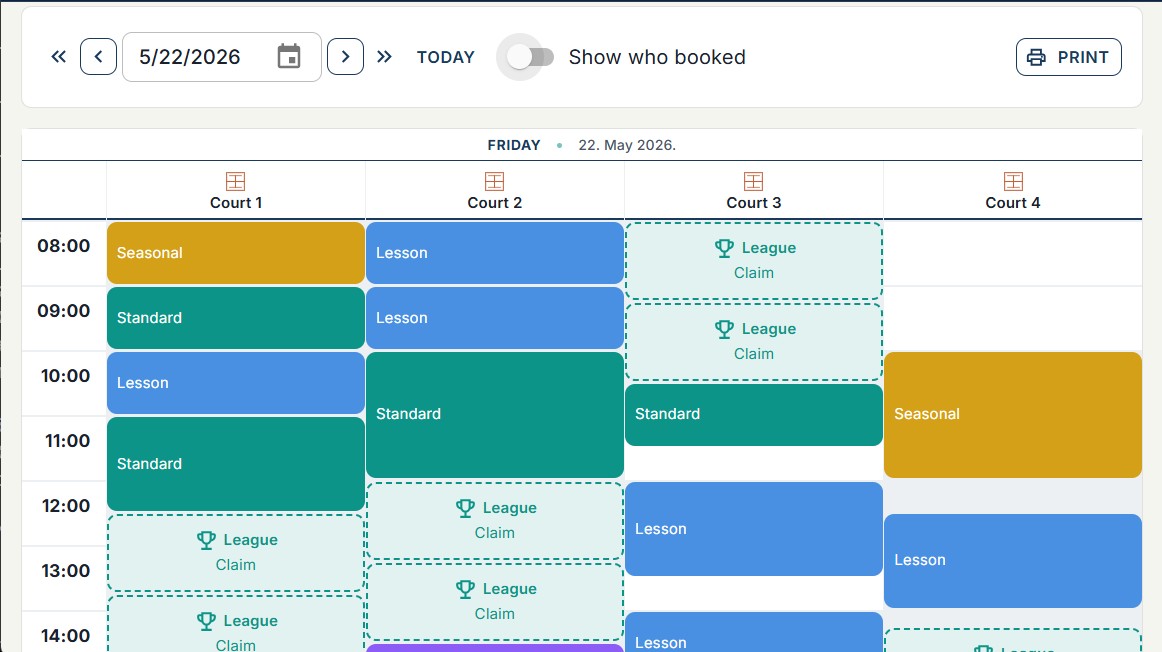
Task: Open Court 3 Lesson booking at 14:00
Action: click(754, 633)
